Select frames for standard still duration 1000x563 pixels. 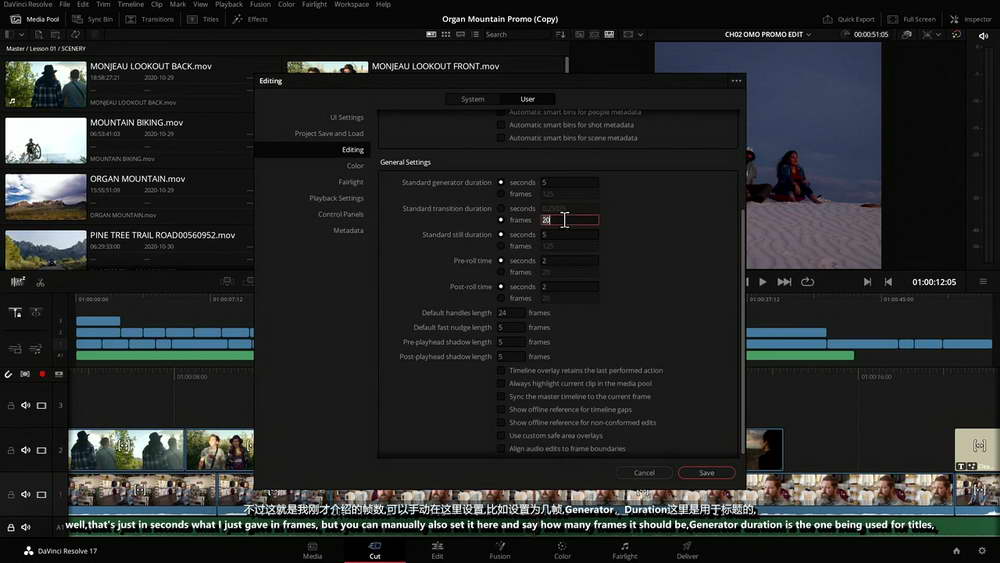501,246
